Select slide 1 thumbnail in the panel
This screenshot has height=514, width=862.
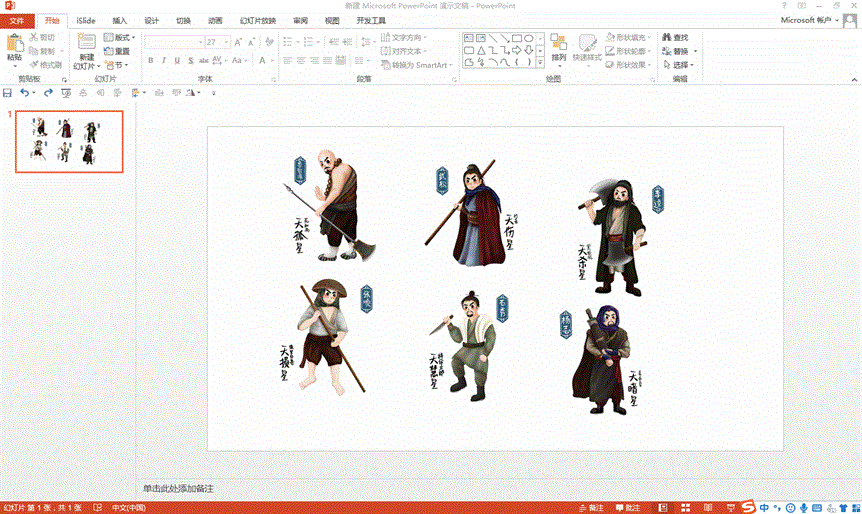point(68,141)
